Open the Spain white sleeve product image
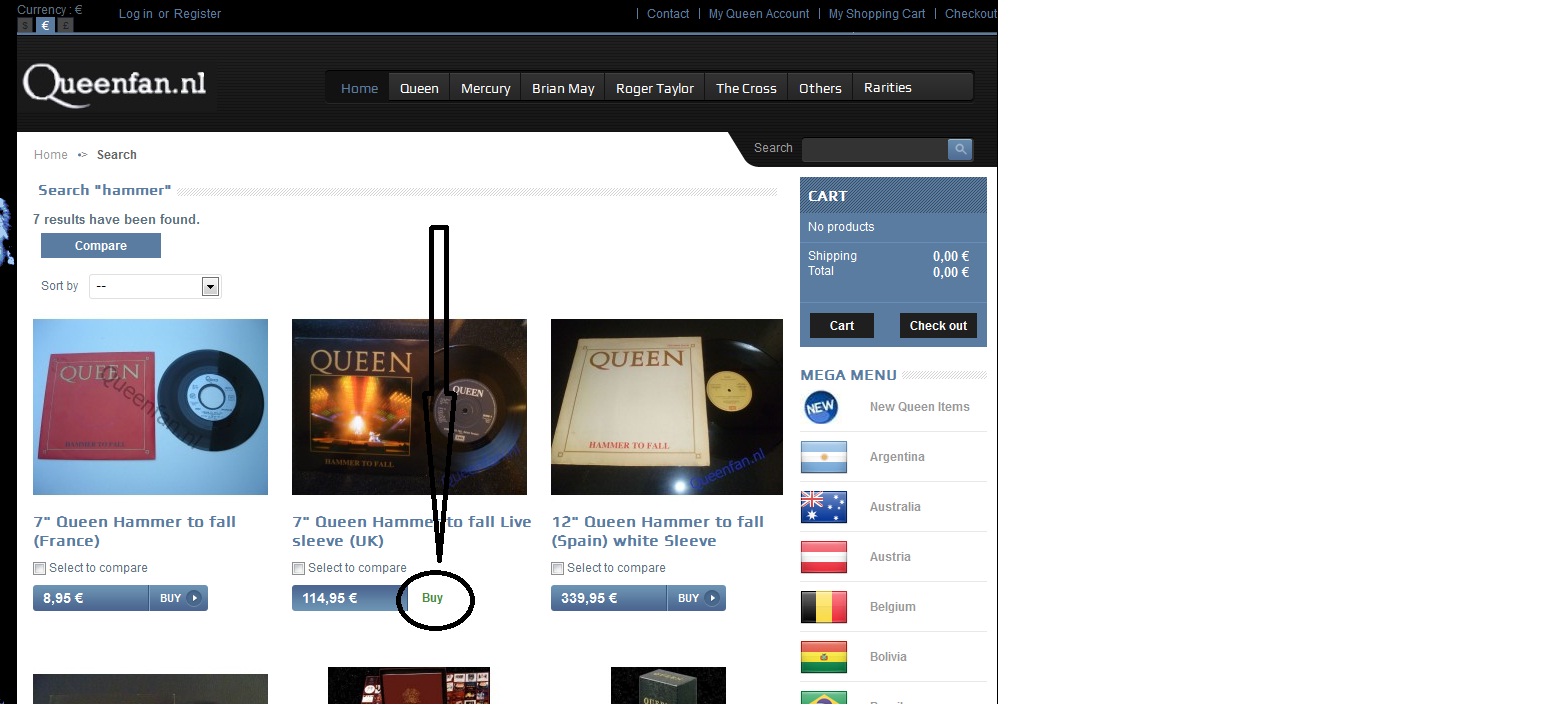The height and width of the screenshot is (720, 1564). click(x=667, y=407)
